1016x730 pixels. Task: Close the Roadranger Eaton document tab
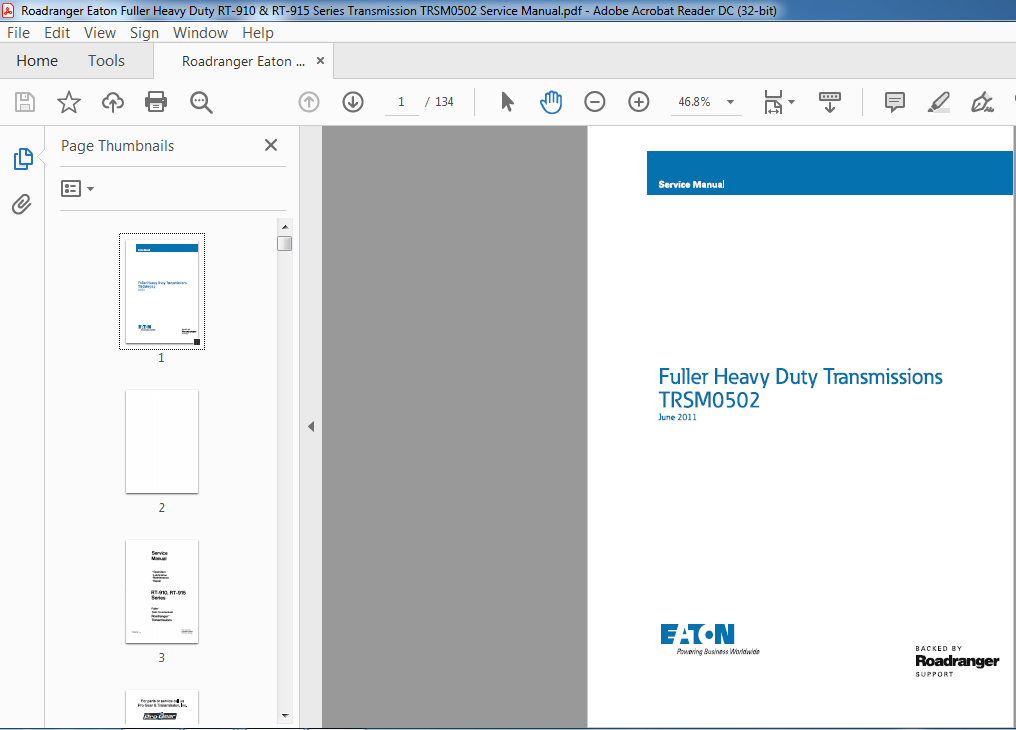coord(320,61)
